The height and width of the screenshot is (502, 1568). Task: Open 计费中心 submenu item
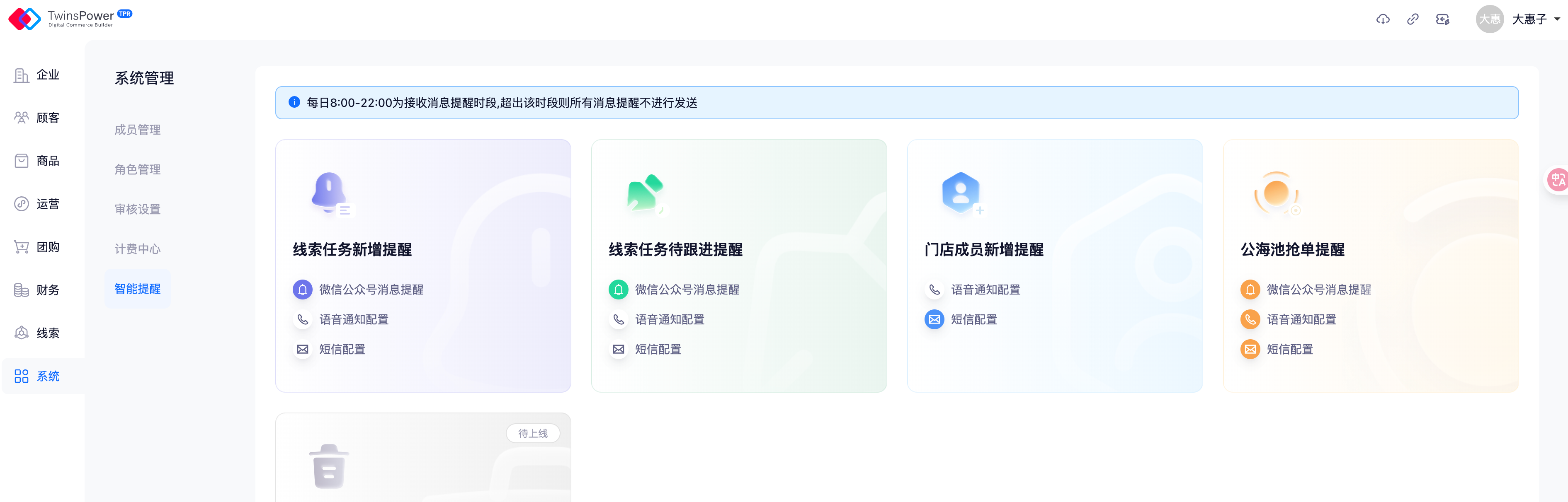(x=138, y=249)
